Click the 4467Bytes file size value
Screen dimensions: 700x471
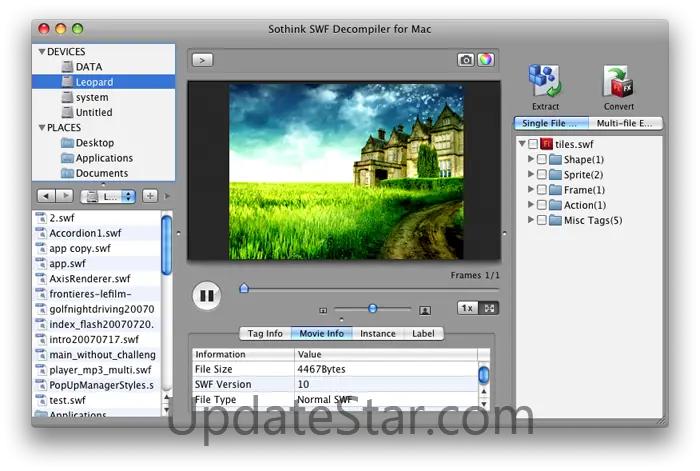coord(321,369)
